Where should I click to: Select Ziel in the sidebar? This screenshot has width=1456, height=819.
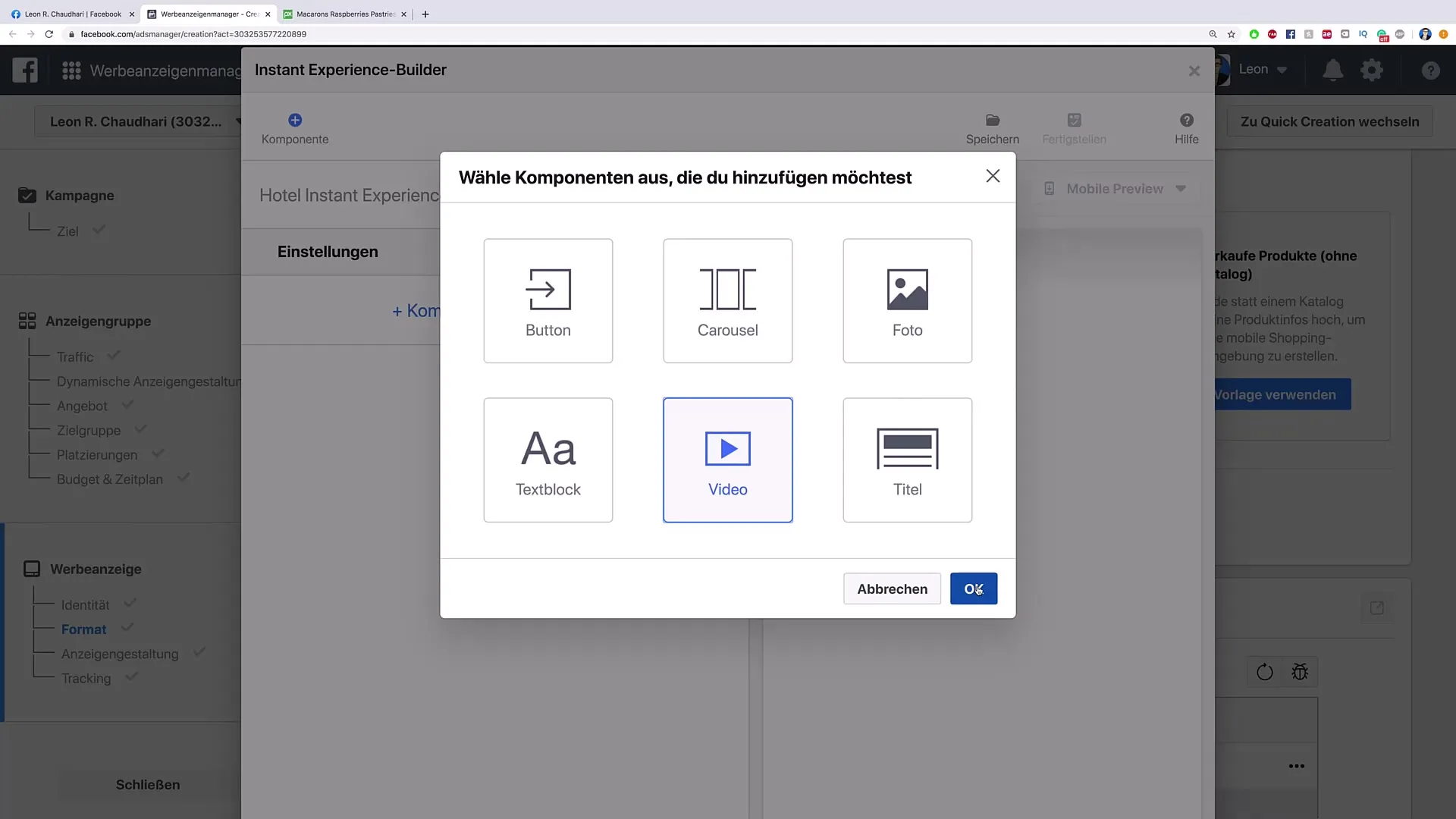coord(67,231)
